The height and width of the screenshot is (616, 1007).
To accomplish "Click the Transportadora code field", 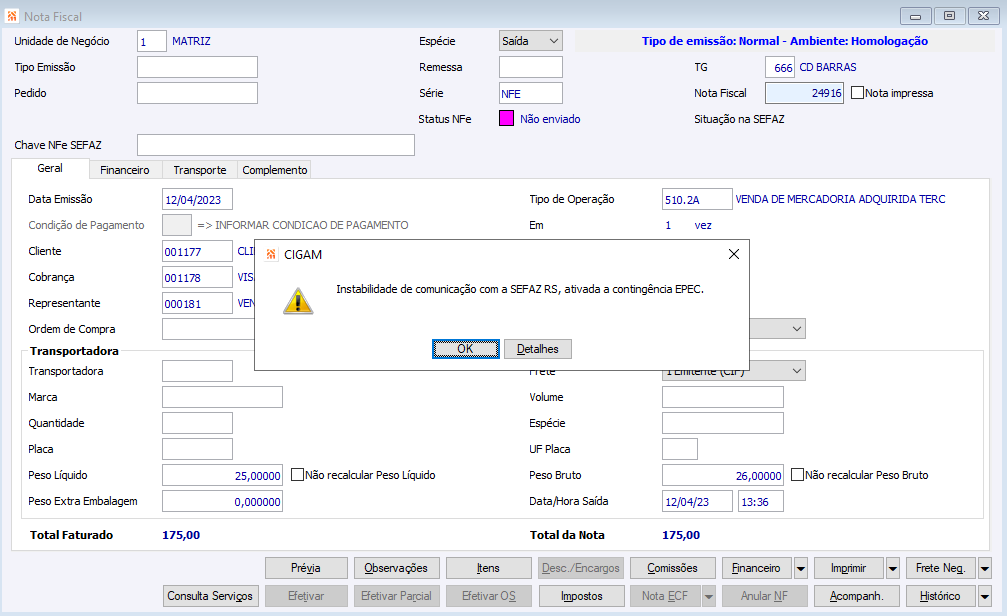I will click(x=197, y=371).
